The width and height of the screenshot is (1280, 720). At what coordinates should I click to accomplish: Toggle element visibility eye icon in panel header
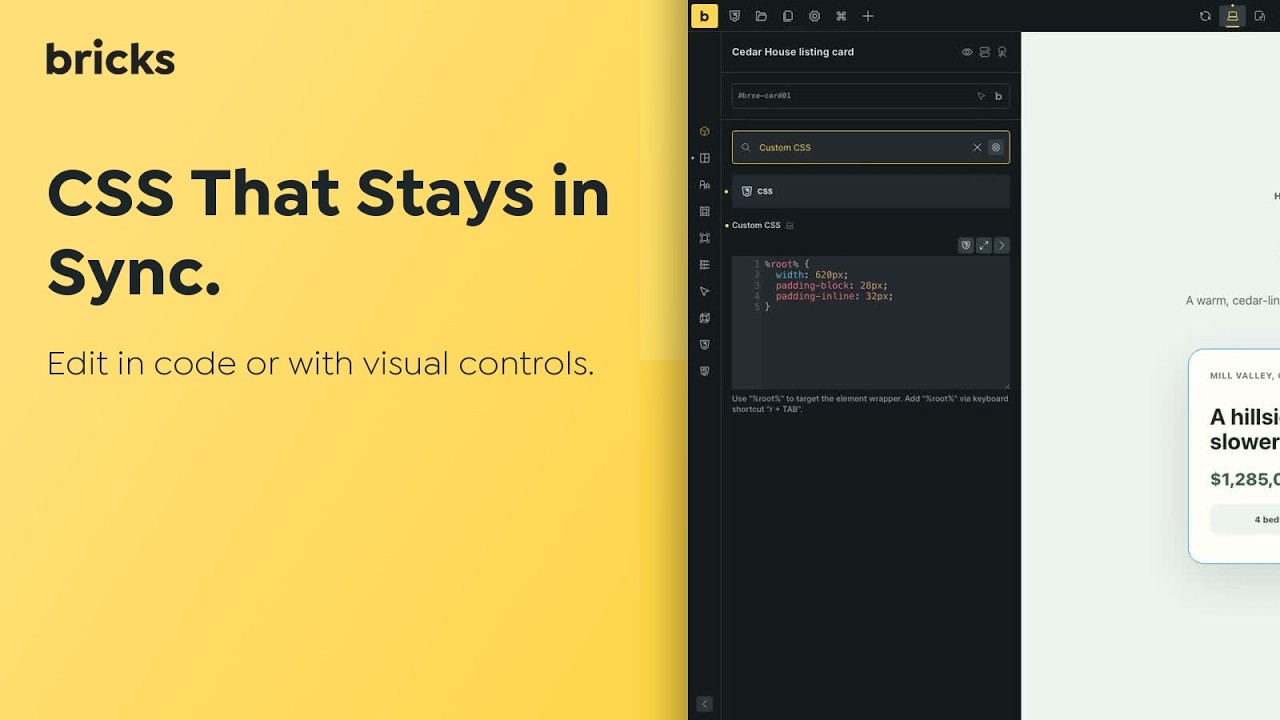(x=967, y=52)
